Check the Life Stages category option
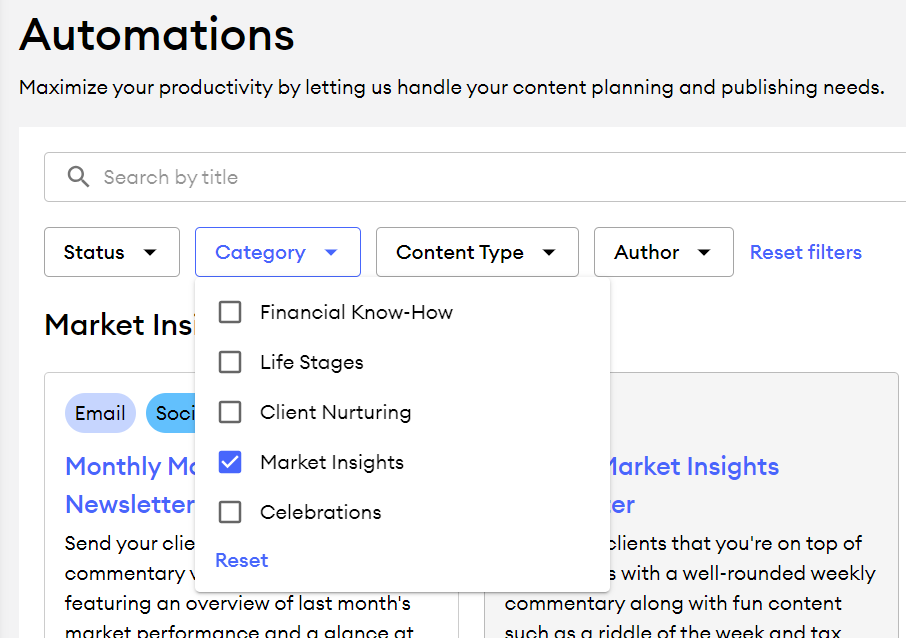 [x=230, y=362]
